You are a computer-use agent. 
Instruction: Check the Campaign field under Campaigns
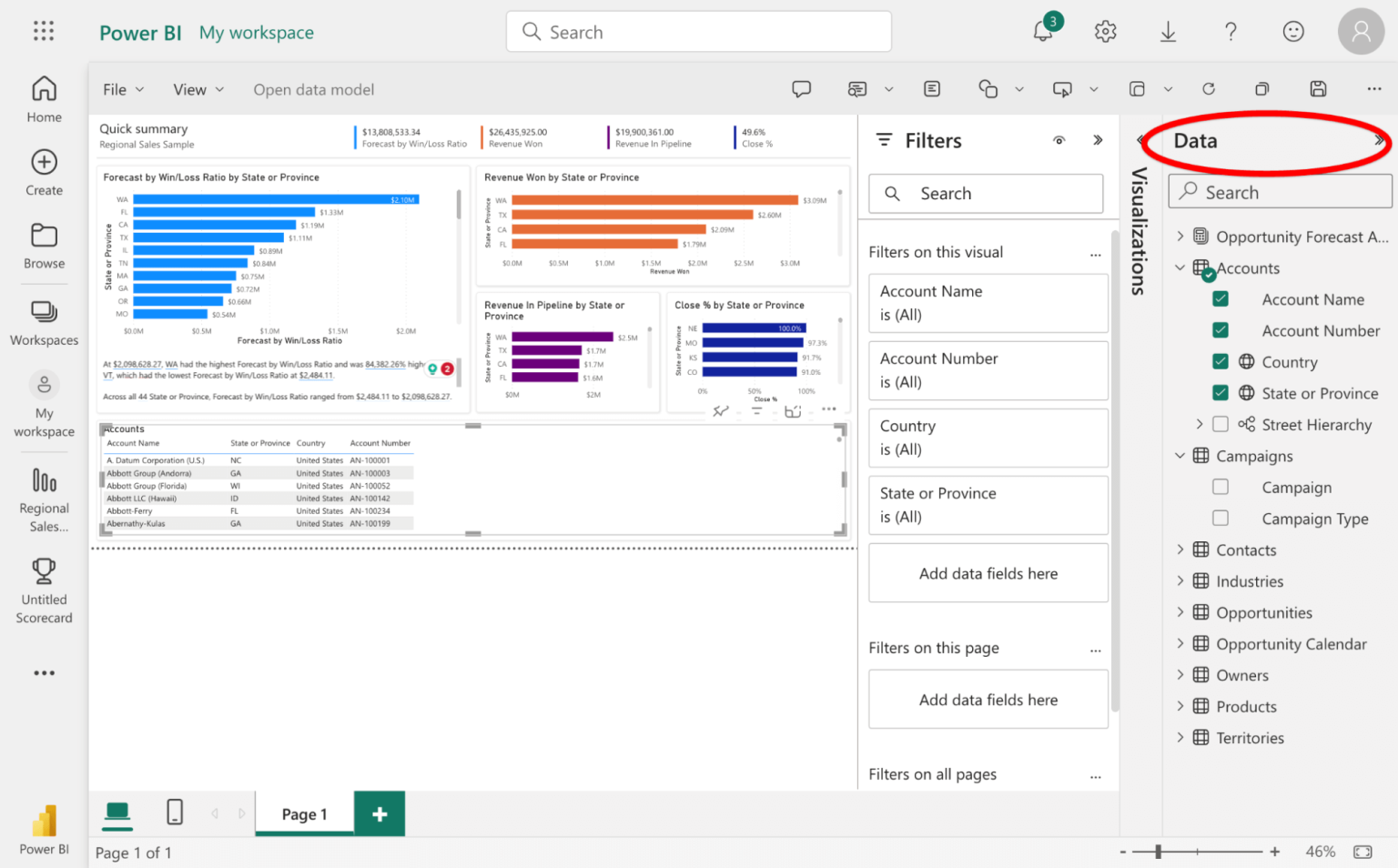(1220, 487)
